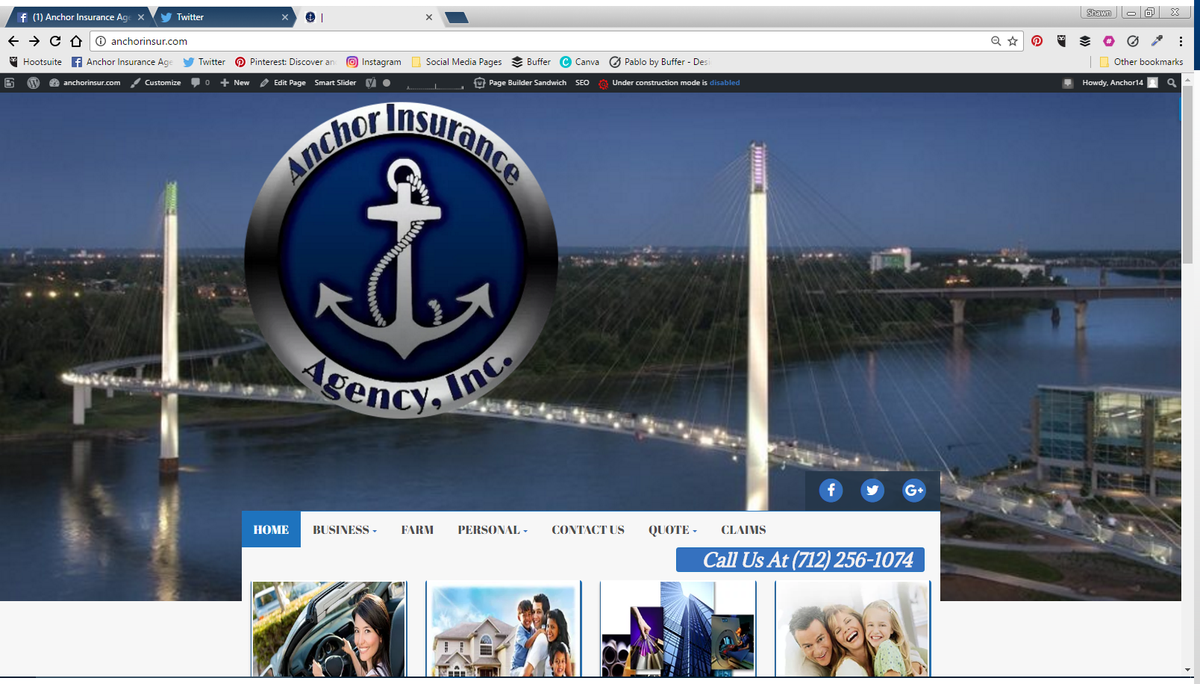The width and height of the screenshot is (1200, 684).
Task: Expand the Personal dropdown menu
Action: point(493,530)
